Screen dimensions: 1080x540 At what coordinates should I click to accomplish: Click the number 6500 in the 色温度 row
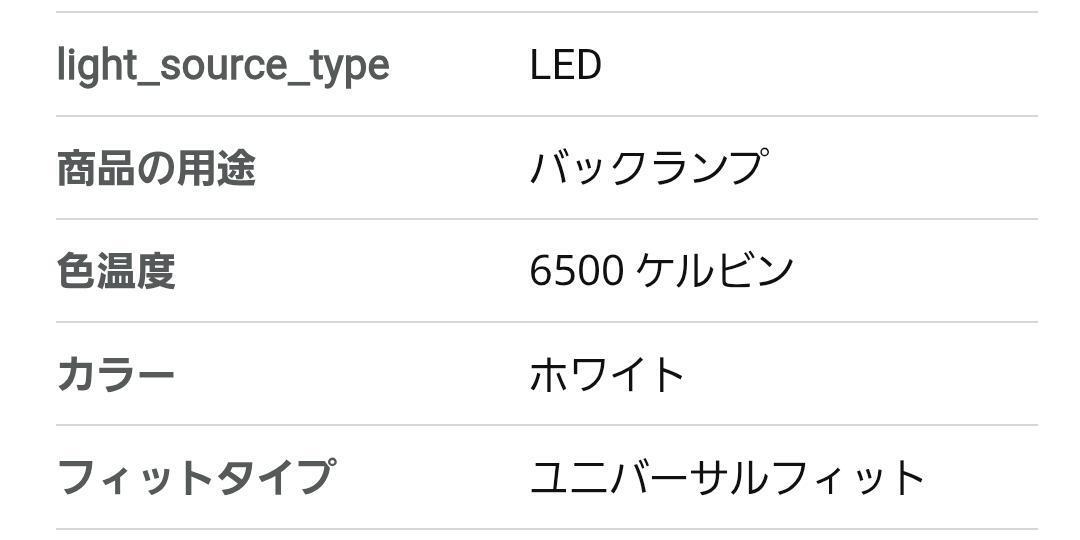click(577, 271)
